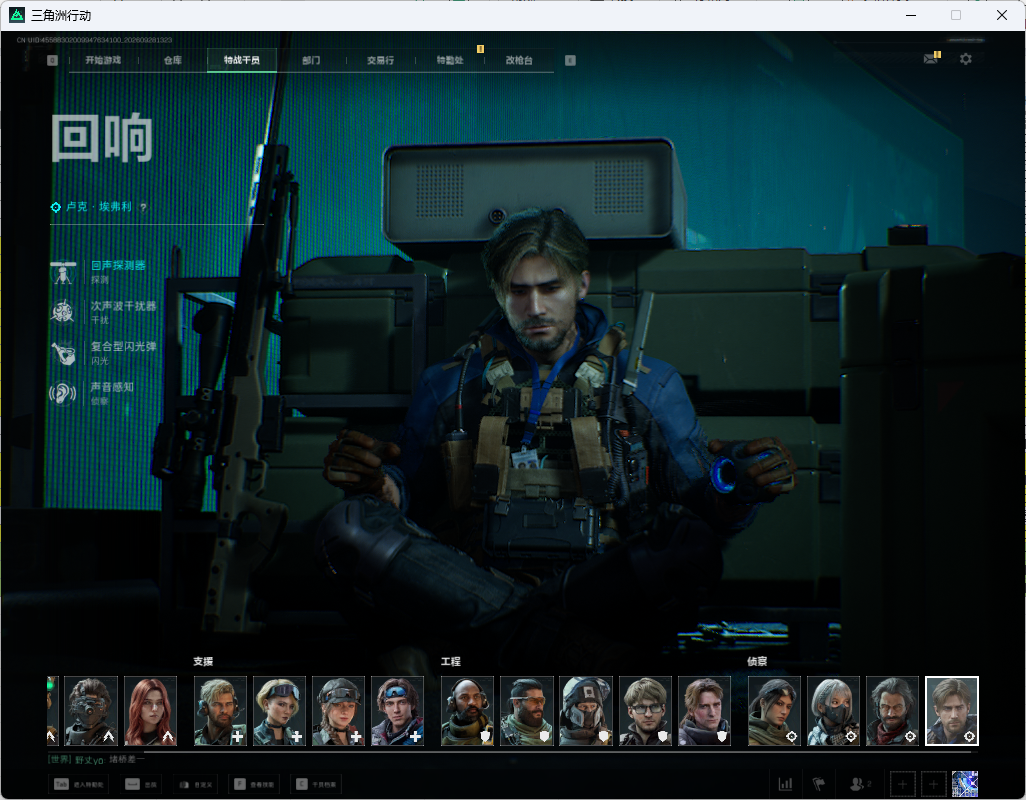Image resolution: width=1026 pixels, height=800 pixels.
Task: Switch to the 特勤处 tab
Action: [450, 60]
